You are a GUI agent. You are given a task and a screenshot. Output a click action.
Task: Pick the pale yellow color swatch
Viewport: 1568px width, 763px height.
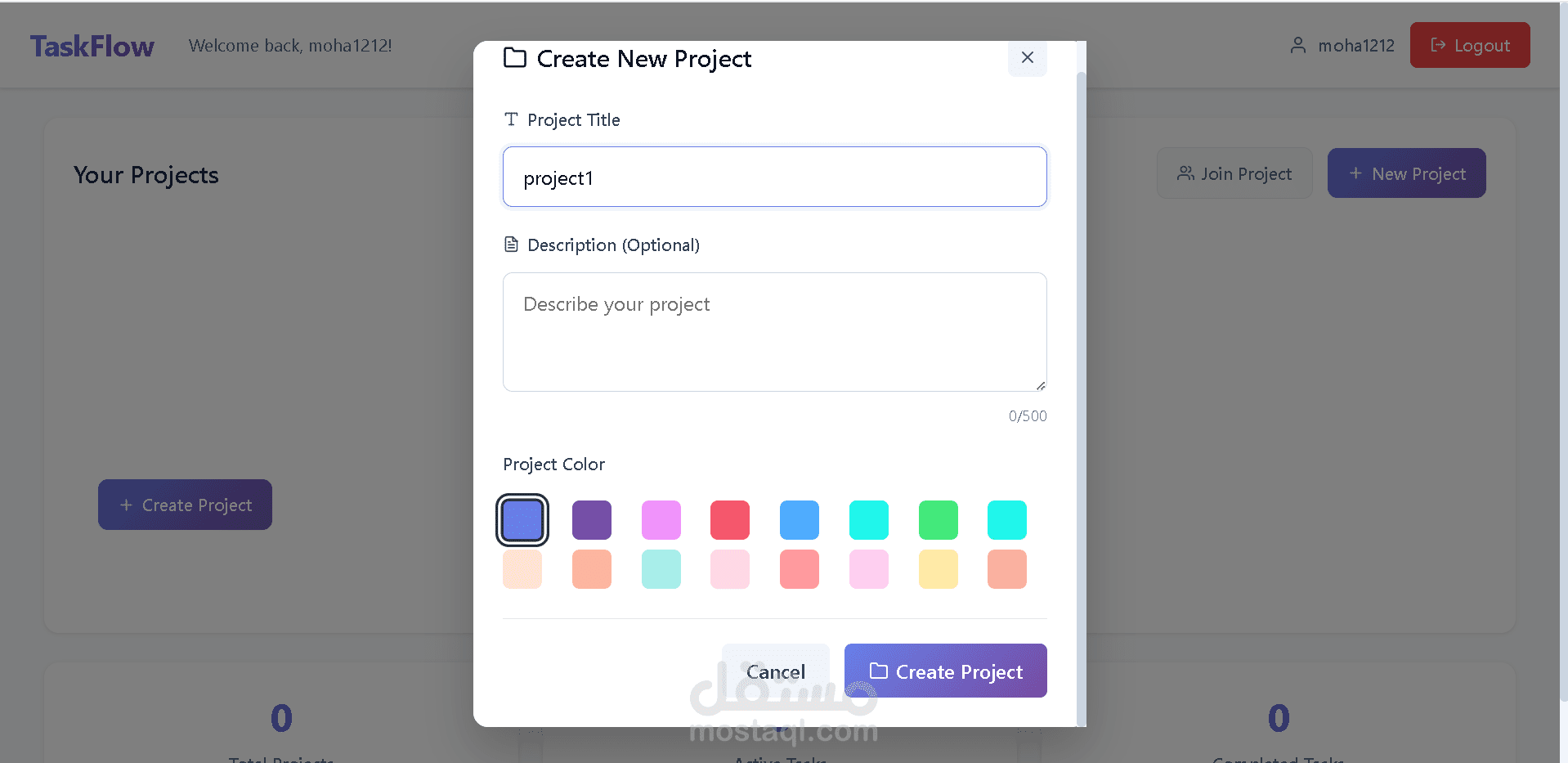[938, 569]
